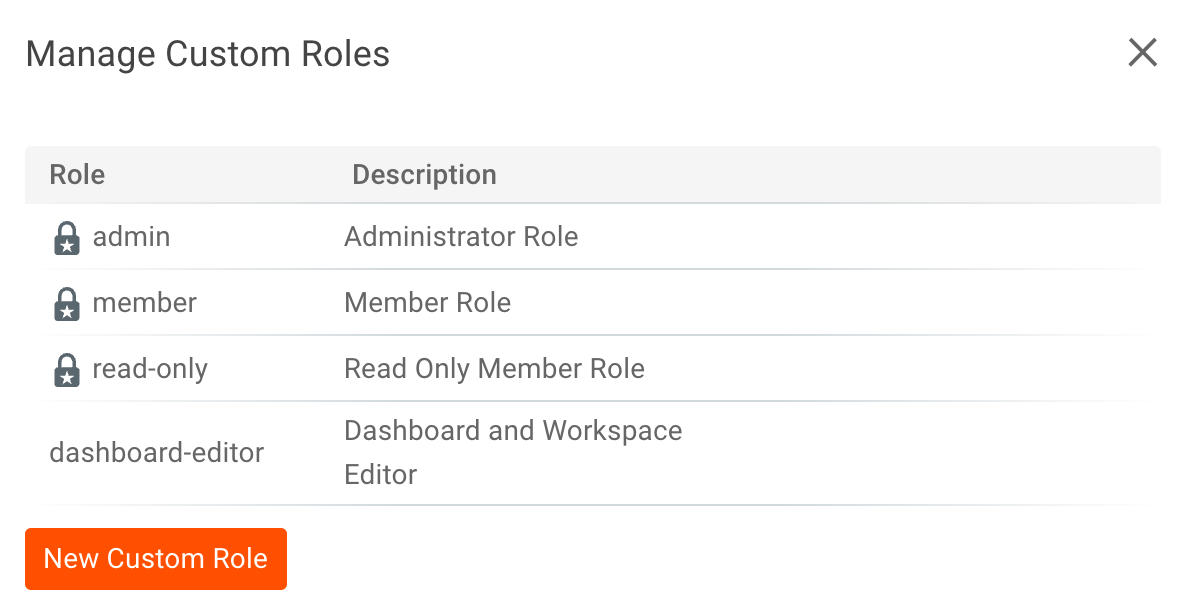Select the member role row
The image size is (1187, 616).
pos(144,303)
